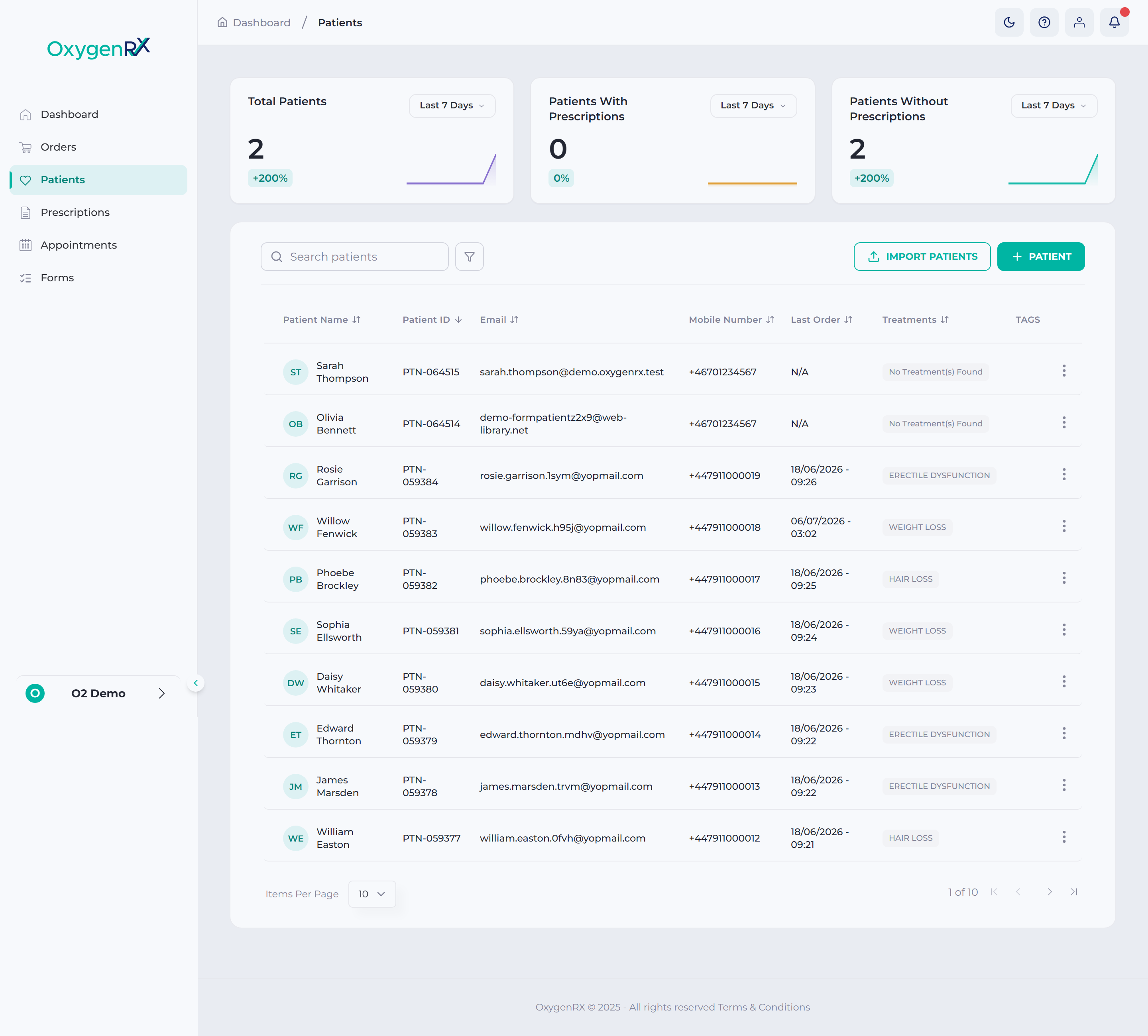Sort by Mobile Number column arrows
This screenshot has height=1036, width=1148.
(x=770, y=320)
